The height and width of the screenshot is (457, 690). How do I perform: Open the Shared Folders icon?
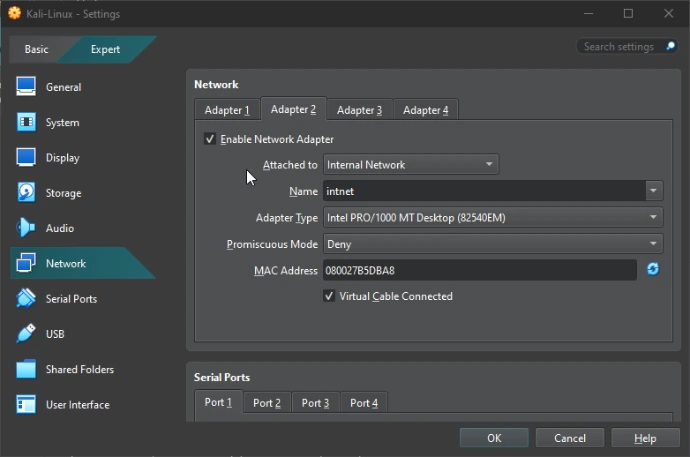point(26,369)
